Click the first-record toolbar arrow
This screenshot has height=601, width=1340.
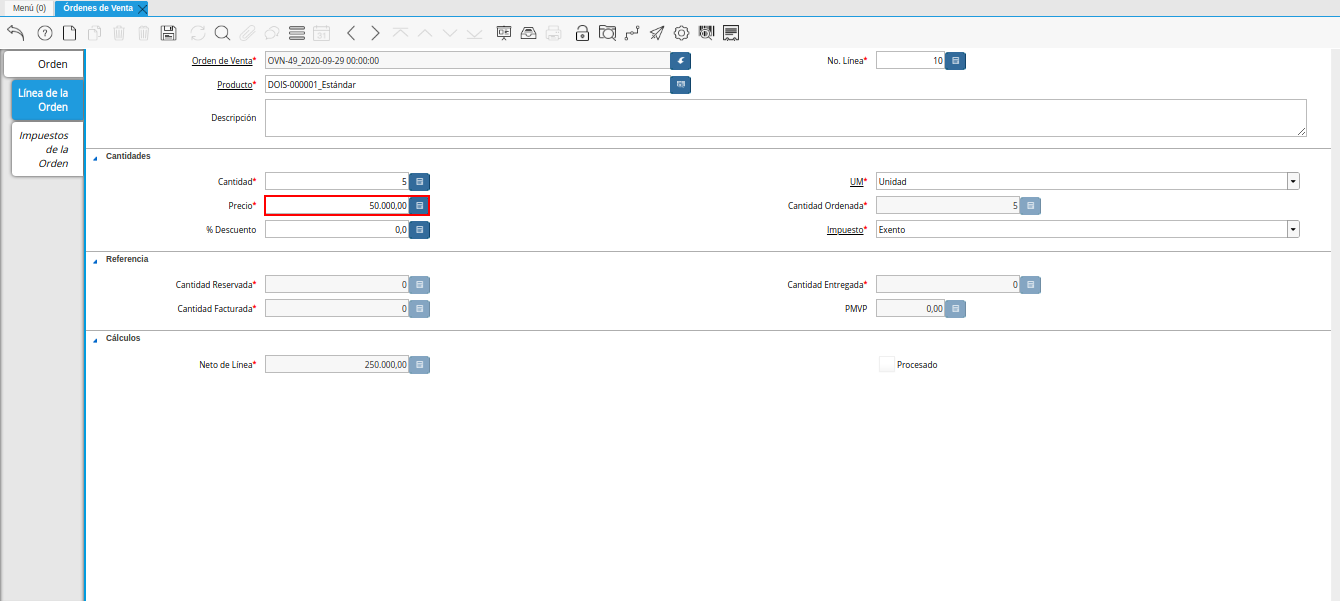click(400, 33)
